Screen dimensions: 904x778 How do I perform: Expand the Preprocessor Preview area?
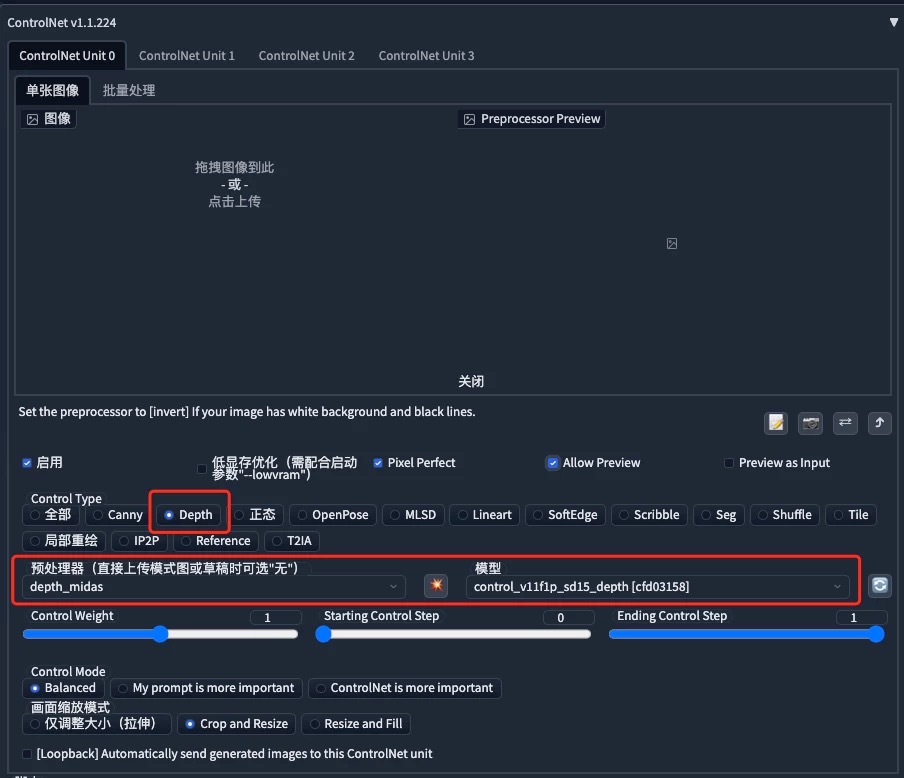click(671, 243)
